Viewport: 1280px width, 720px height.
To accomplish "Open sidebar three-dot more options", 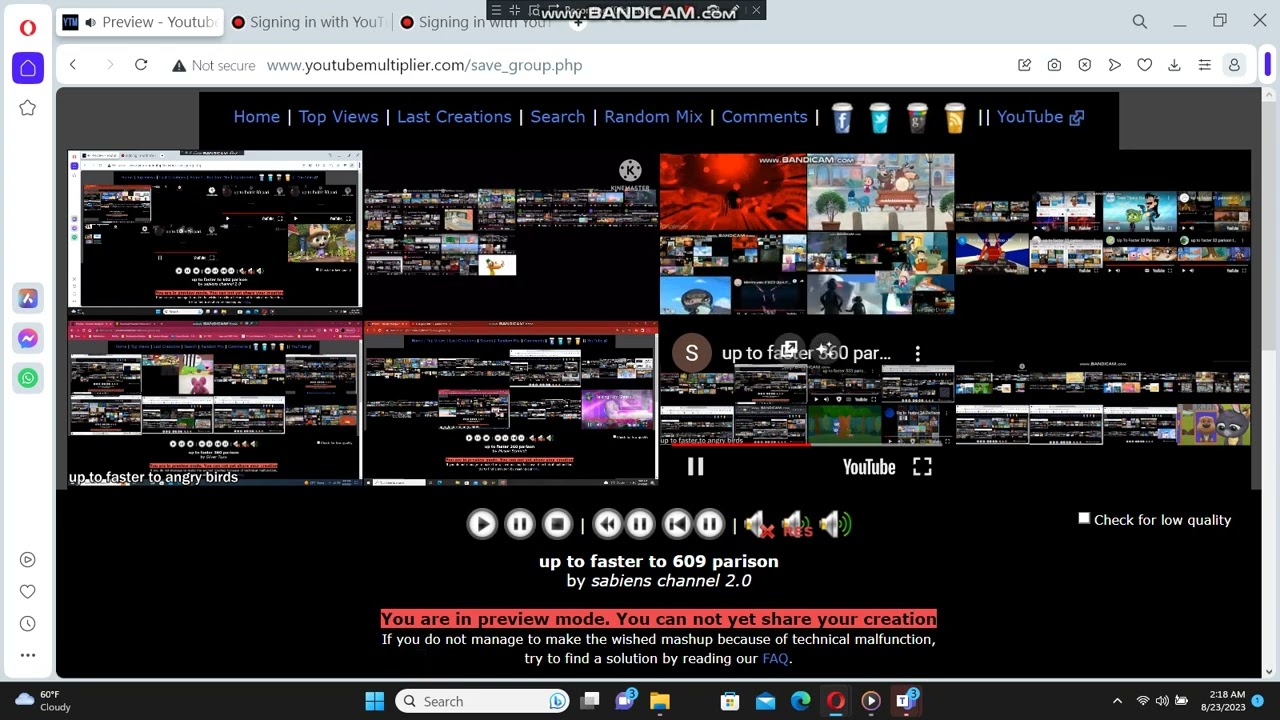I will click(x=28, y=655).
